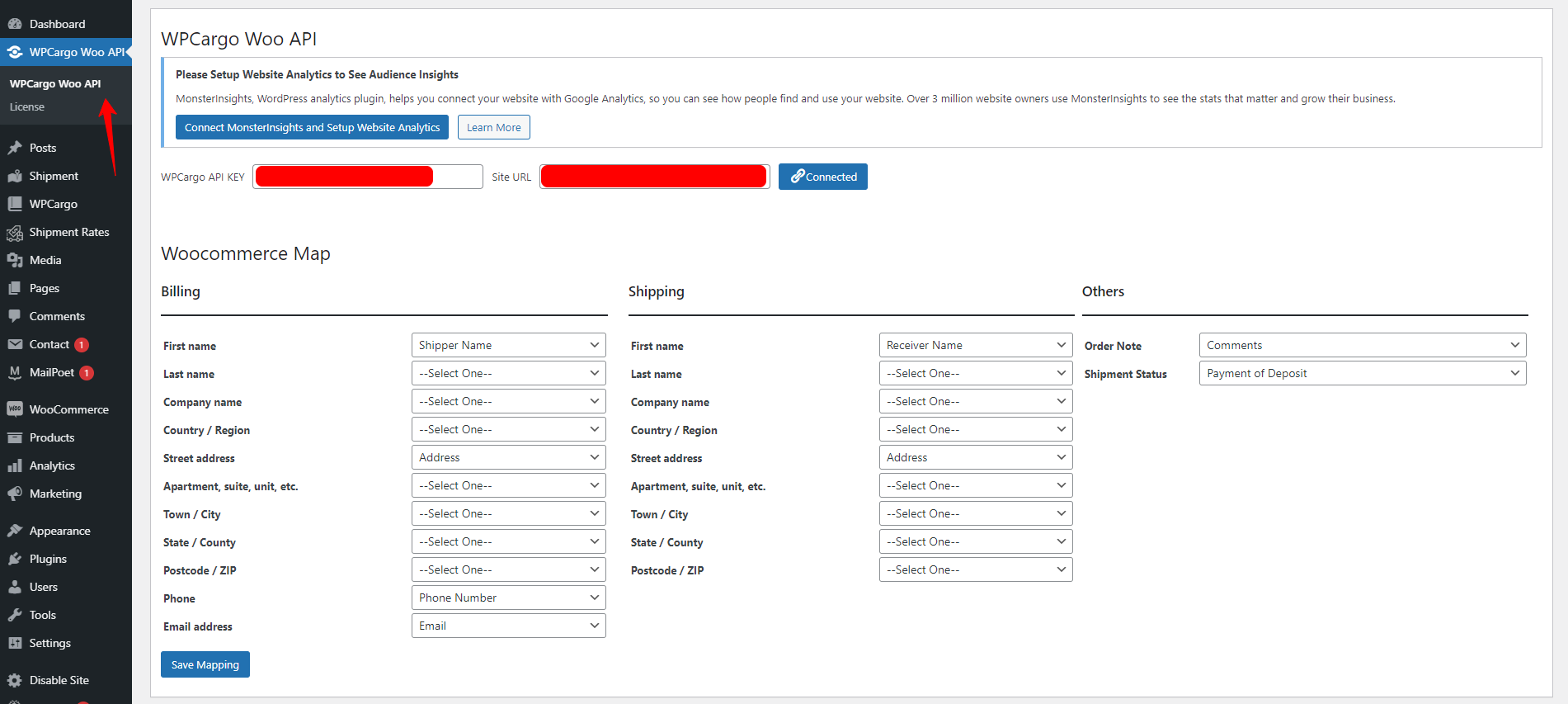This screenshot has height=704, width=1568.
Task: Open Billing First name dropdown
Action: point(508,345)
